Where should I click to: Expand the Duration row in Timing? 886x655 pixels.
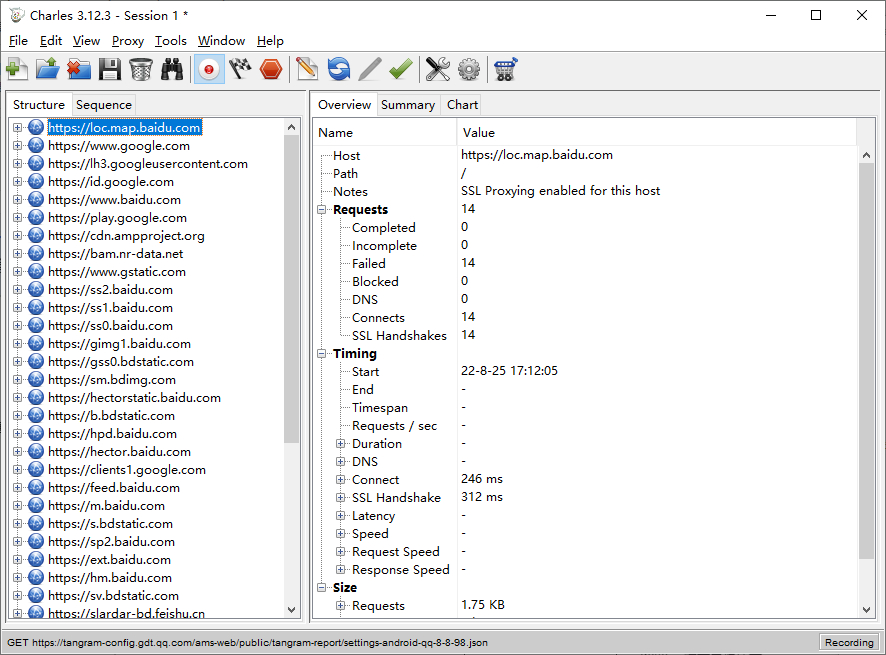(341, 444)
